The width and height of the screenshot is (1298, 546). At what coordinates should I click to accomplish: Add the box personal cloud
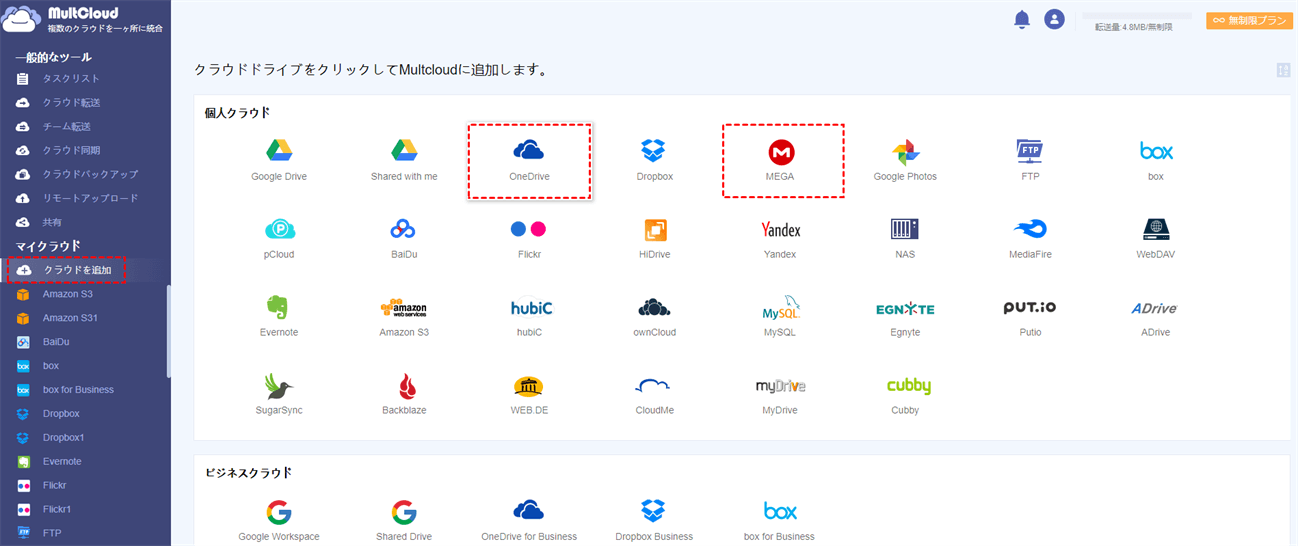pyautogui.click(x=1155, y=160)
